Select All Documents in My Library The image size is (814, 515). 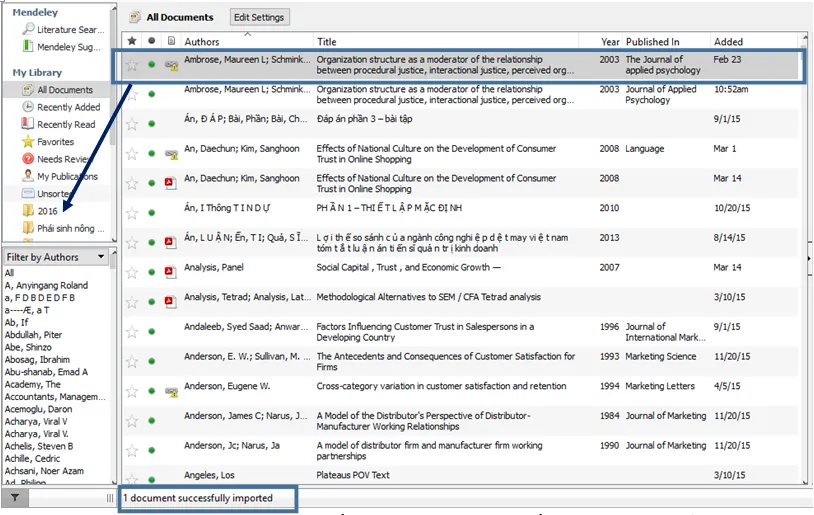57,90
